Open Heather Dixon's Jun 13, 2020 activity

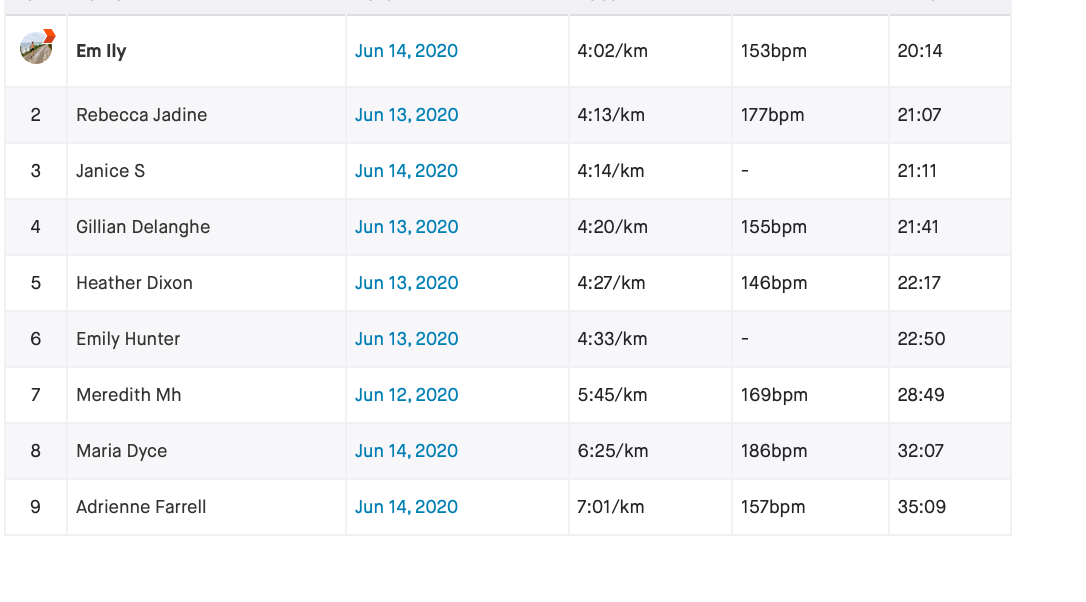pos(406,283)
